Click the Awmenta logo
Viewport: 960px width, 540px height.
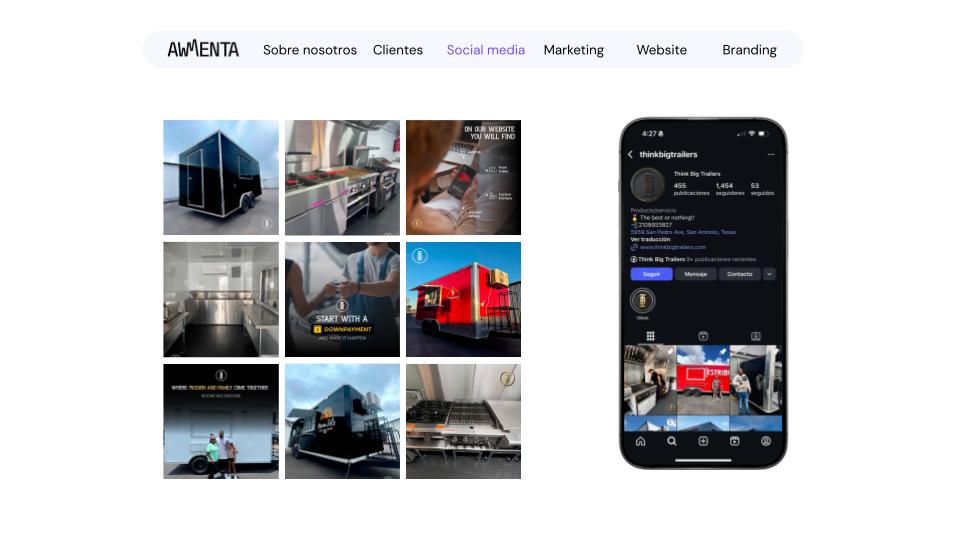tap(203, 49)
